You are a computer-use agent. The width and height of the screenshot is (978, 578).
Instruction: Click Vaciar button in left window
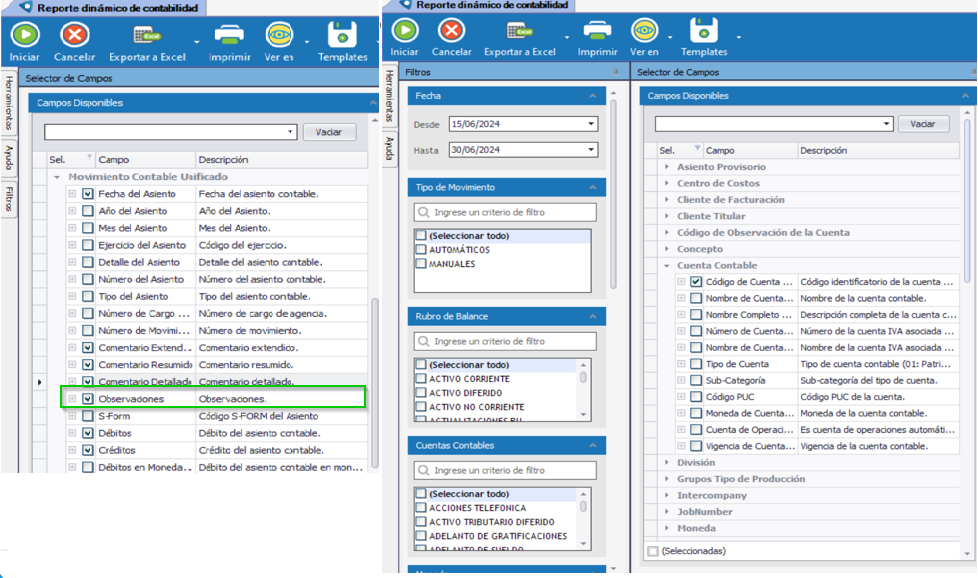click(330, 132)
